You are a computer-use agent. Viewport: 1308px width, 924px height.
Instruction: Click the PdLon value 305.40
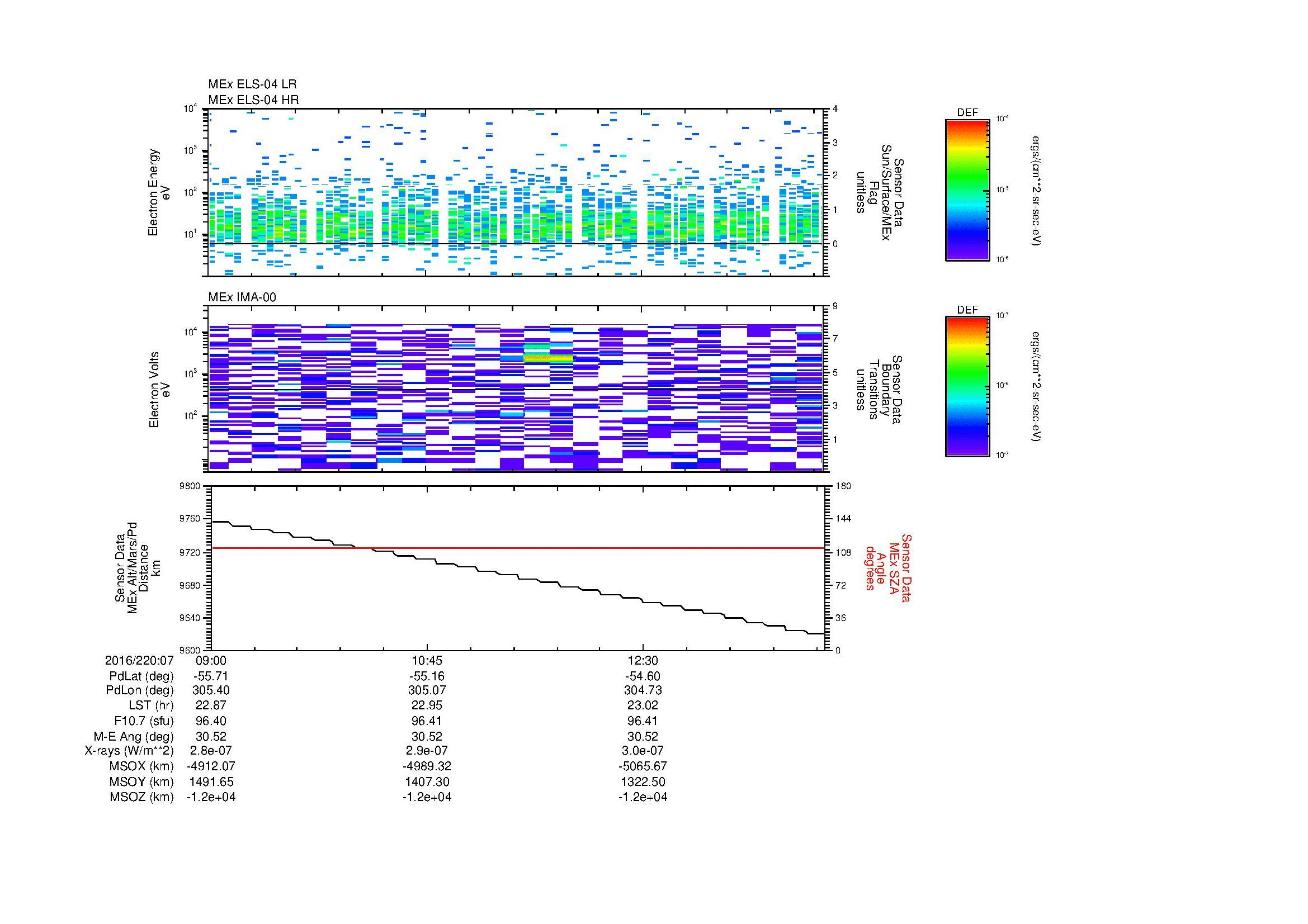(x=211, y=690)
